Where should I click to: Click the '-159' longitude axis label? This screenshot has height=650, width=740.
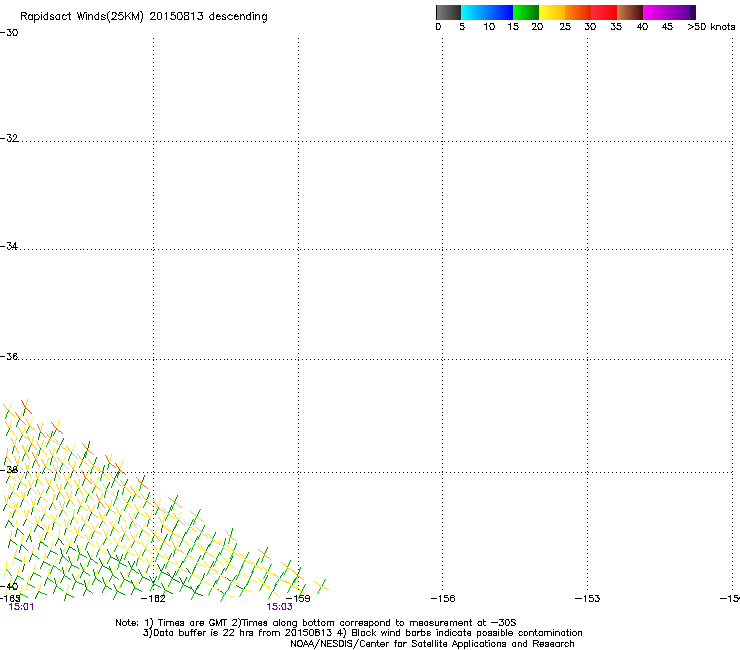click(298, 599)
